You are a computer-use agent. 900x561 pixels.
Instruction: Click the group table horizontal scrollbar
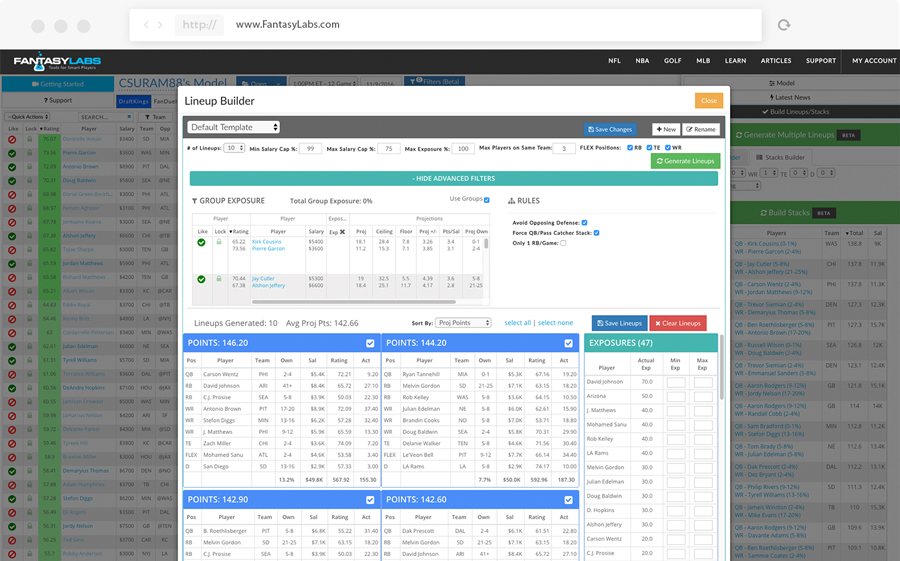[354, 301]
